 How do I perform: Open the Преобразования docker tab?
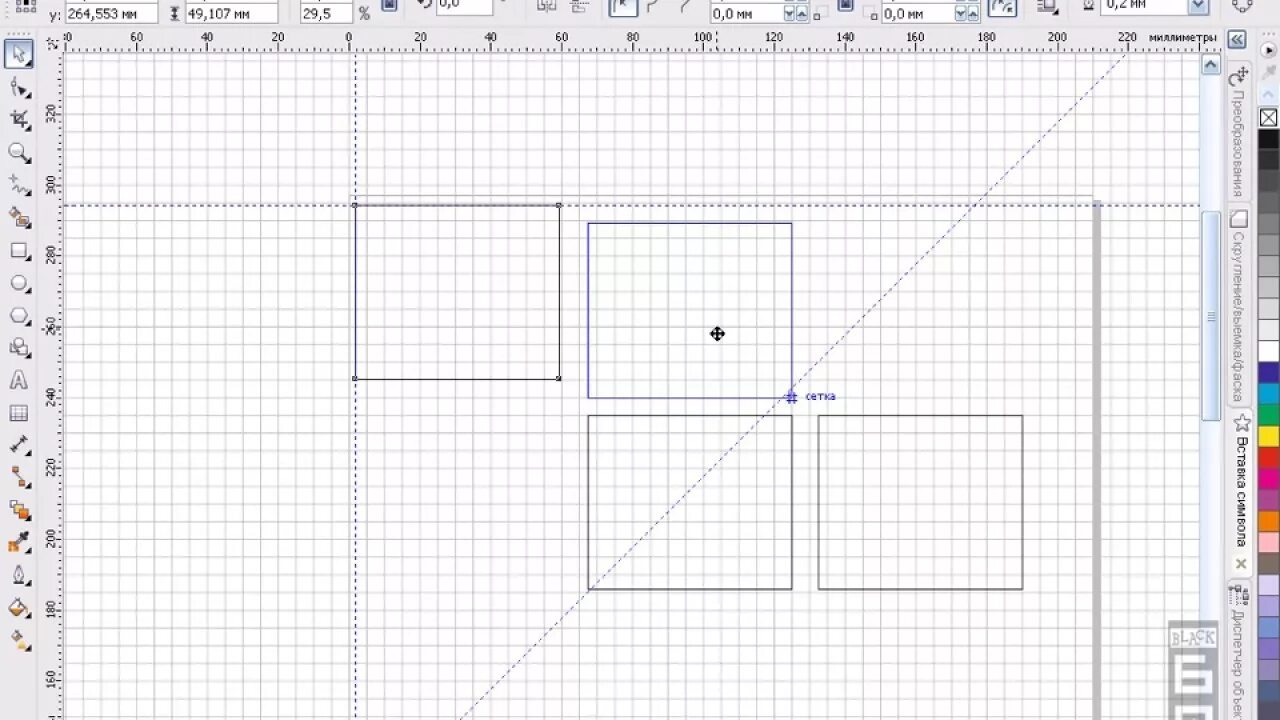click(x=1238, y=133)
